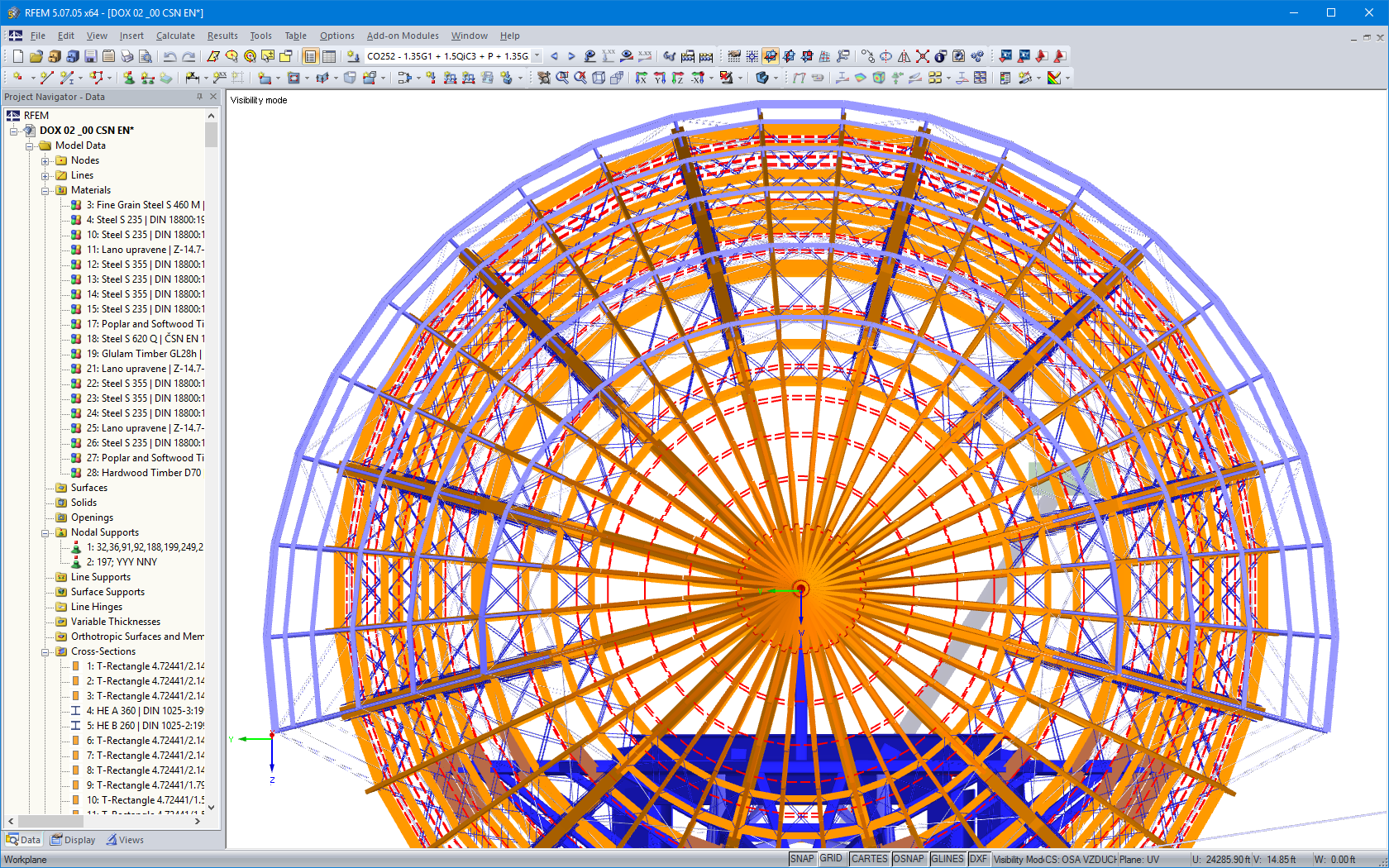Collapse the Materials tree branch
The width and height of the screenshot is (1389, 868).
[x=46, y=190]
